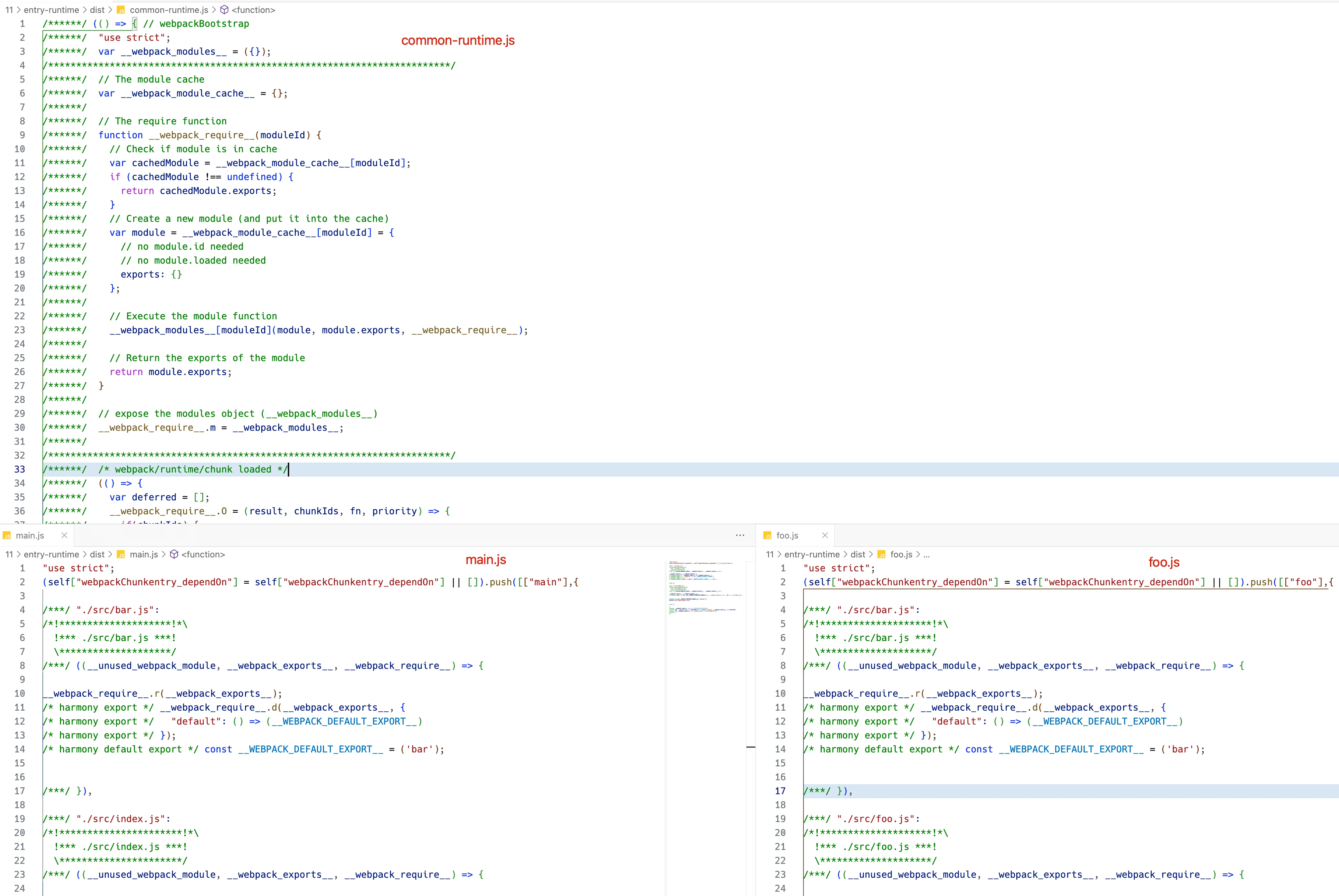1339x896 pixels.
Task: Open <function> breadcrumb in main.js pane
Action: [x=203, y=554]
